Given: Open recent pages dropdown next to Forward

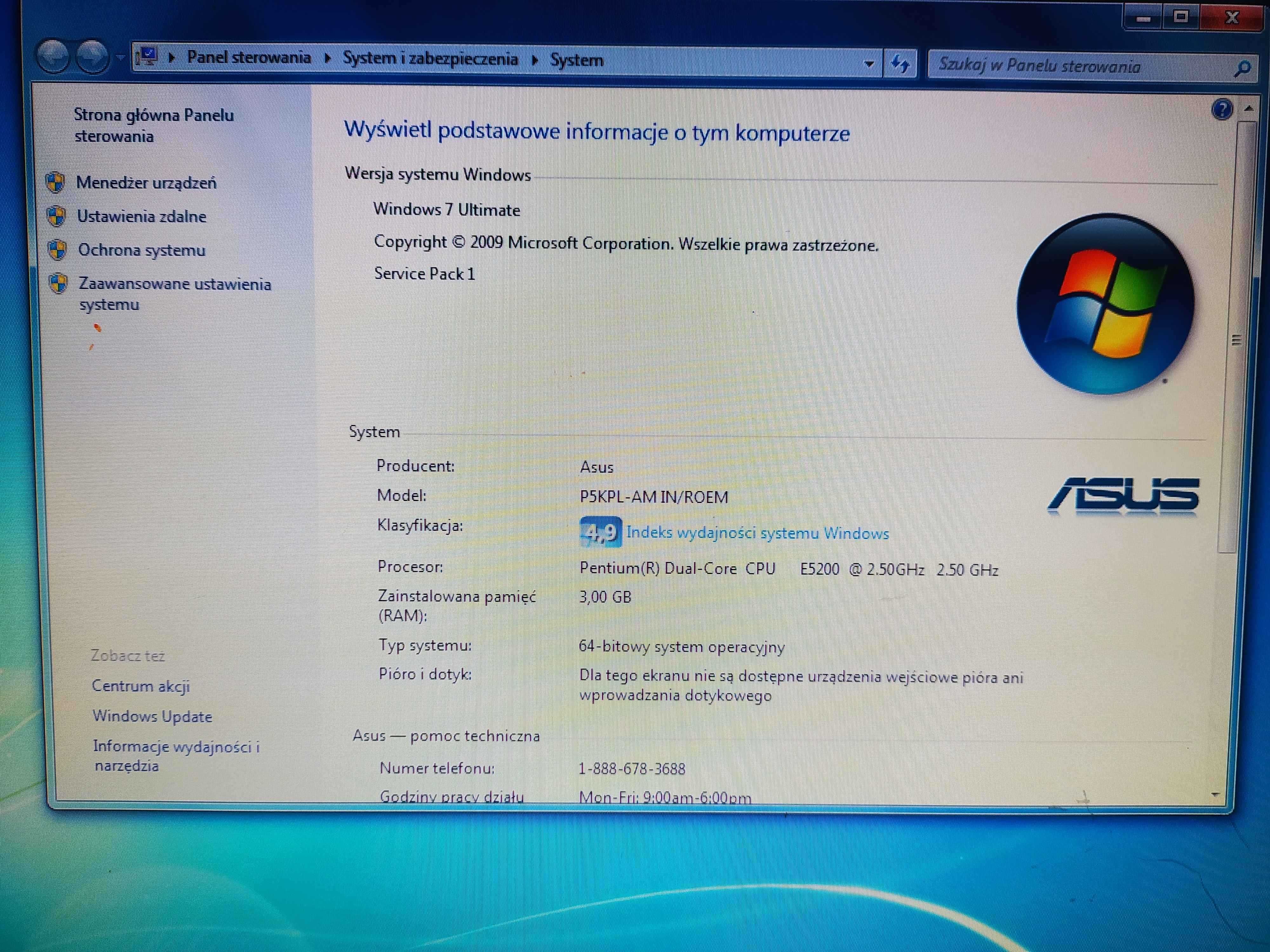Looking at the screenshot, I should [120, 57].
